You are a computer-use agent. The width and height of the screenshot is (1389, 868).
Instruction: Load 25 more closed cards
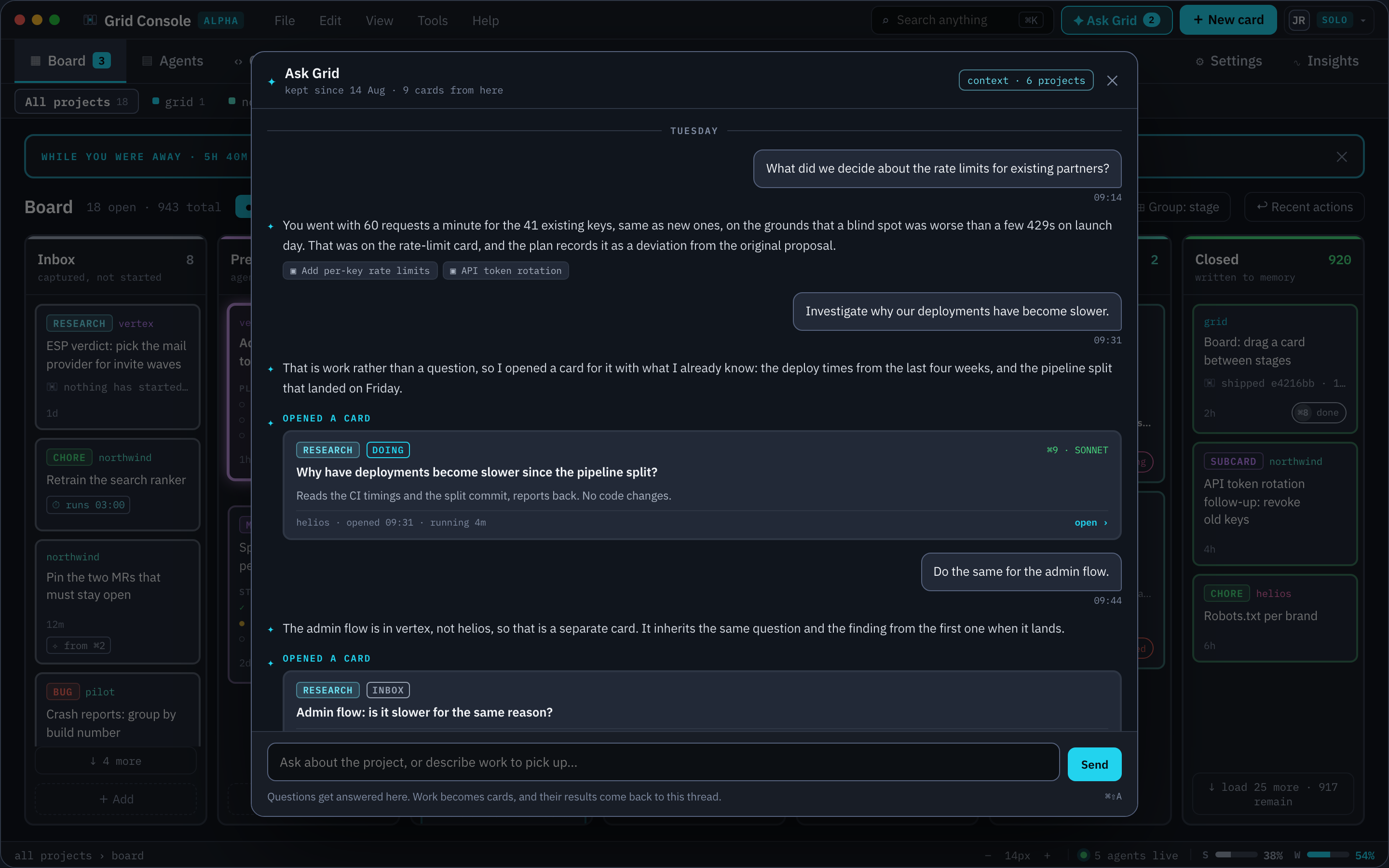1273,794
